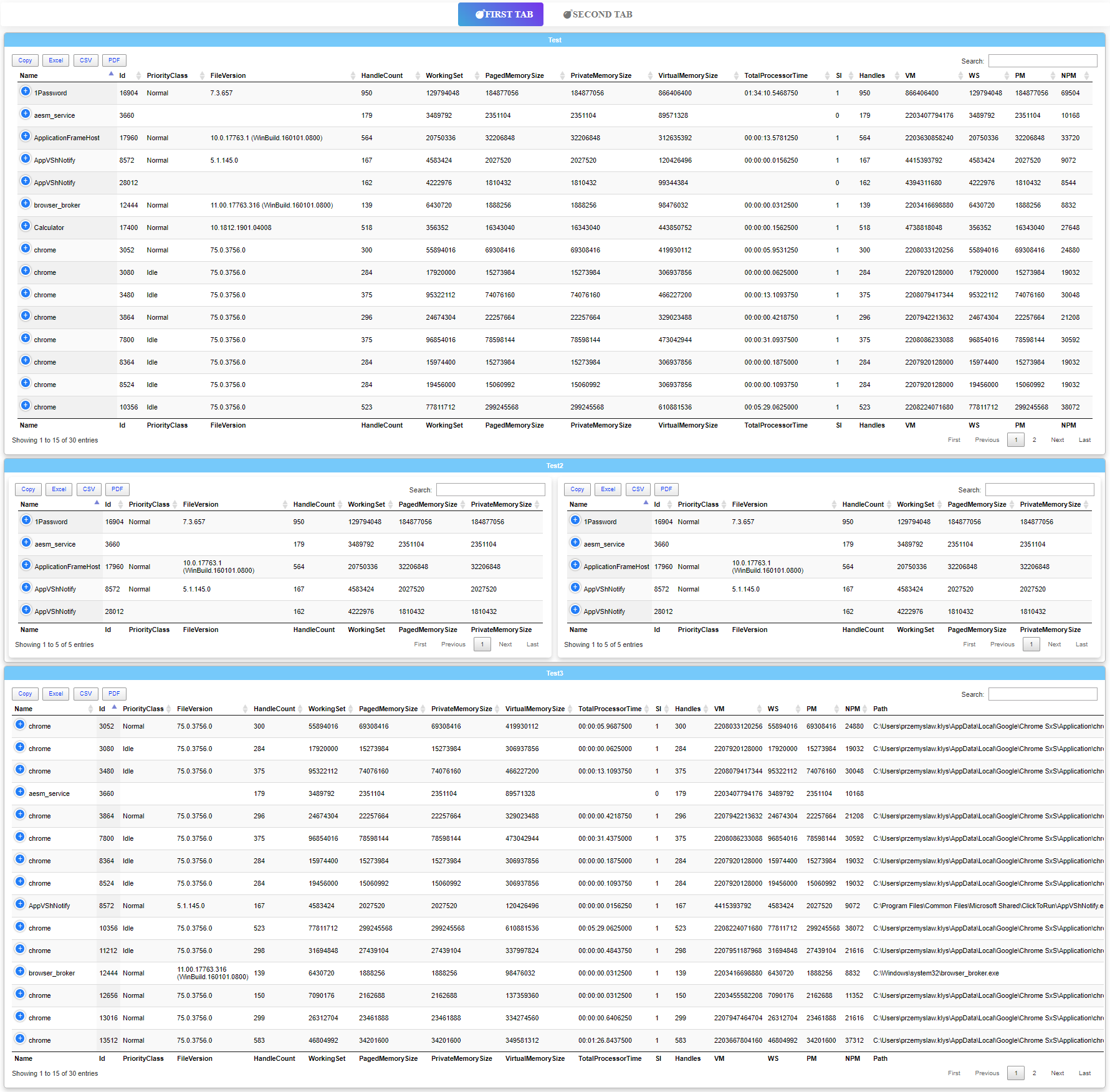Sort Test table by HandleCount column
Viewport: 1110px width, 1092px height.
tap(381, 75)
